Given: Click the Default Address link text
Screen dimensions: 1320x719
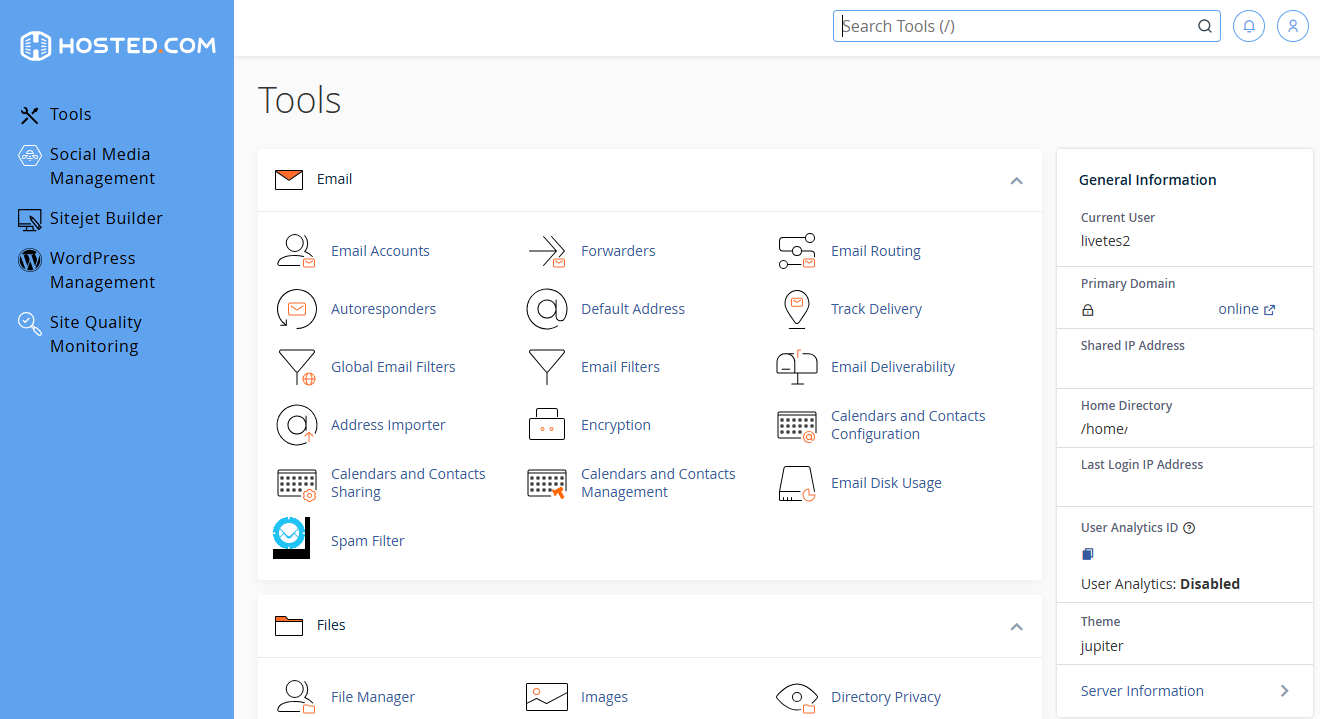Looking at the screenshot, I should click(x=633, y=309).
